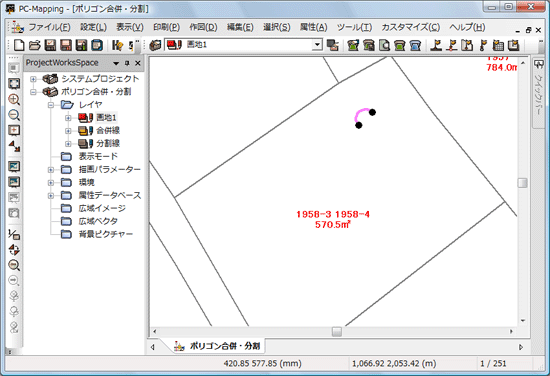Open the 編集(E) menu
The width and height of the screenshot is (550, 376).
(240, 27)
